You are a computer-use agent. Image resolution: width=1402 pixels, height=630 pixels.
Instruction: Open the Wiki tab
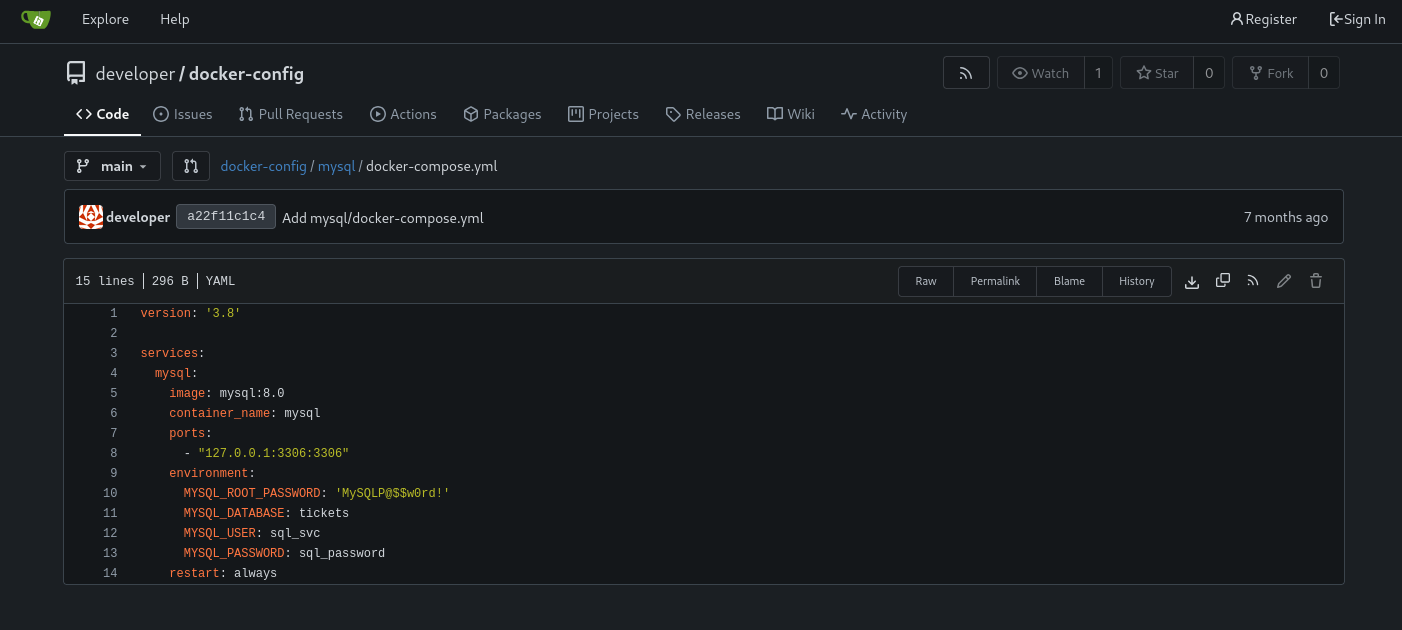pos(790,114)
